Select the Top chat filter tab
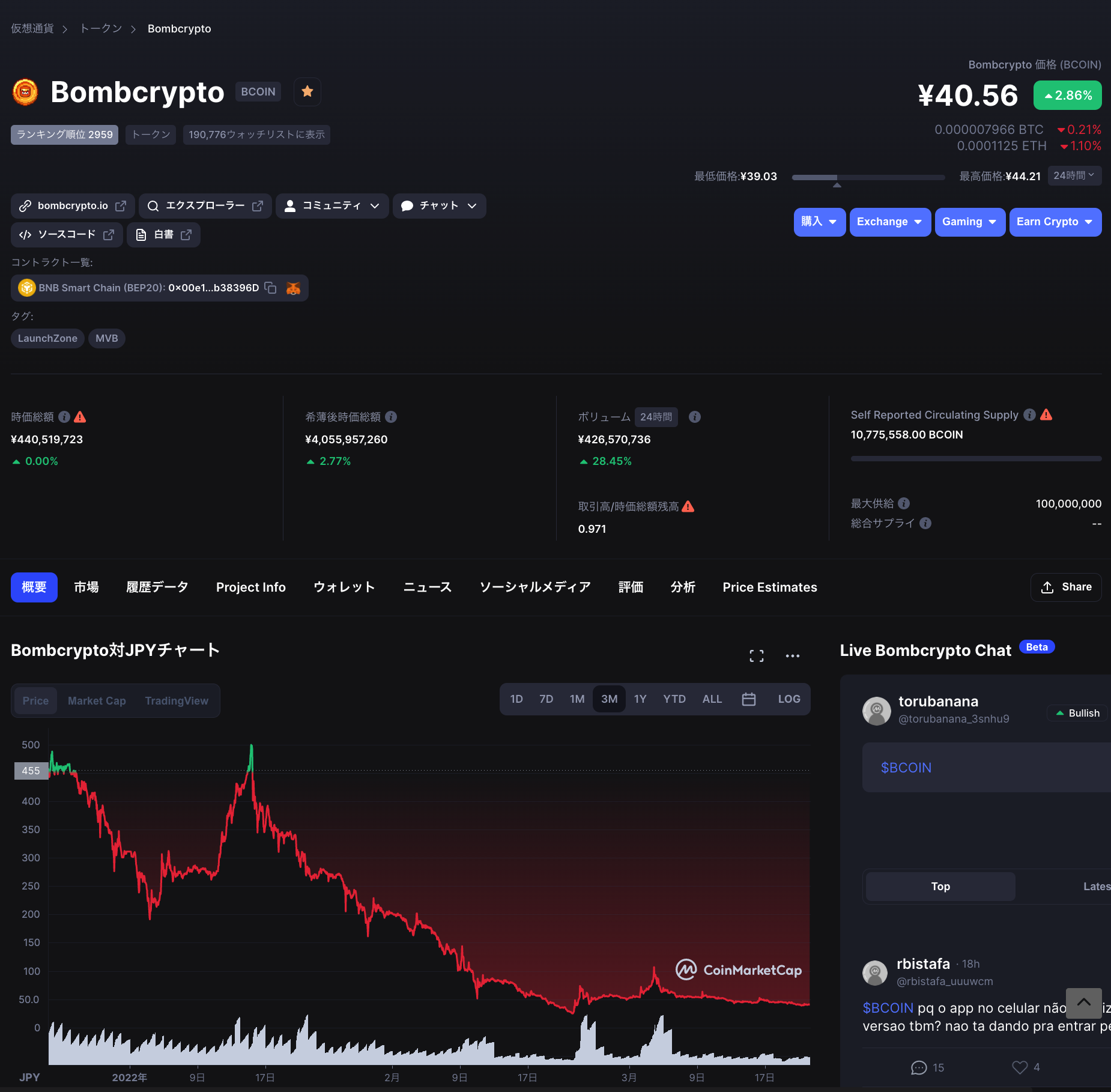 tap(940, 887)
